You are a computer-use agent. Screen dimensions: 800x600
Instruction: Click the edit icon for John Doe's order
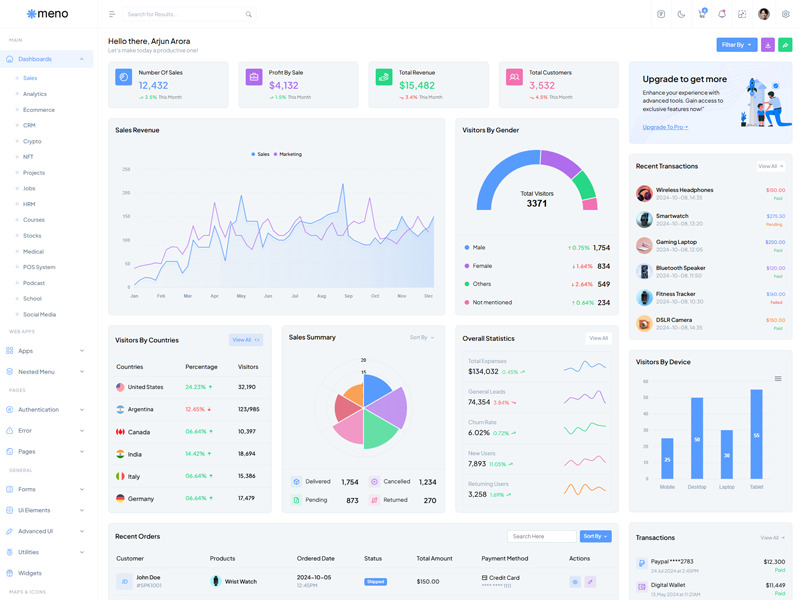pyautogui.click(x=590, y=581)
